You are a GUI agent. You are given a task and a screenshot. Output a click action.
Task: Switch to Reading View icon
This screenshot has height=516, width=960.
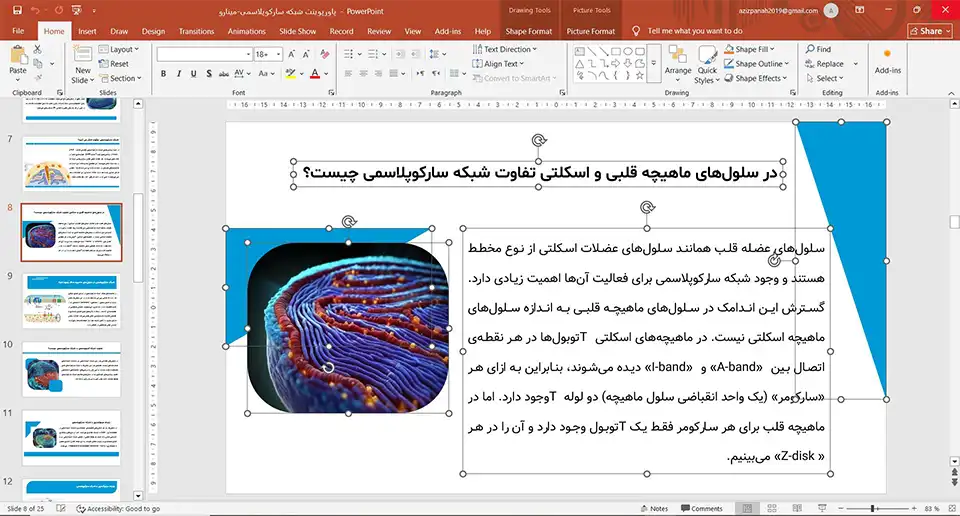(x=797, y=508)
